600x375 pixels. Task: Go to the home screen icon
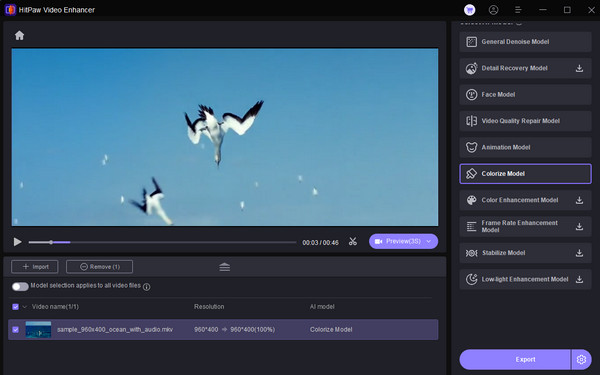click(x=19, y=36)
